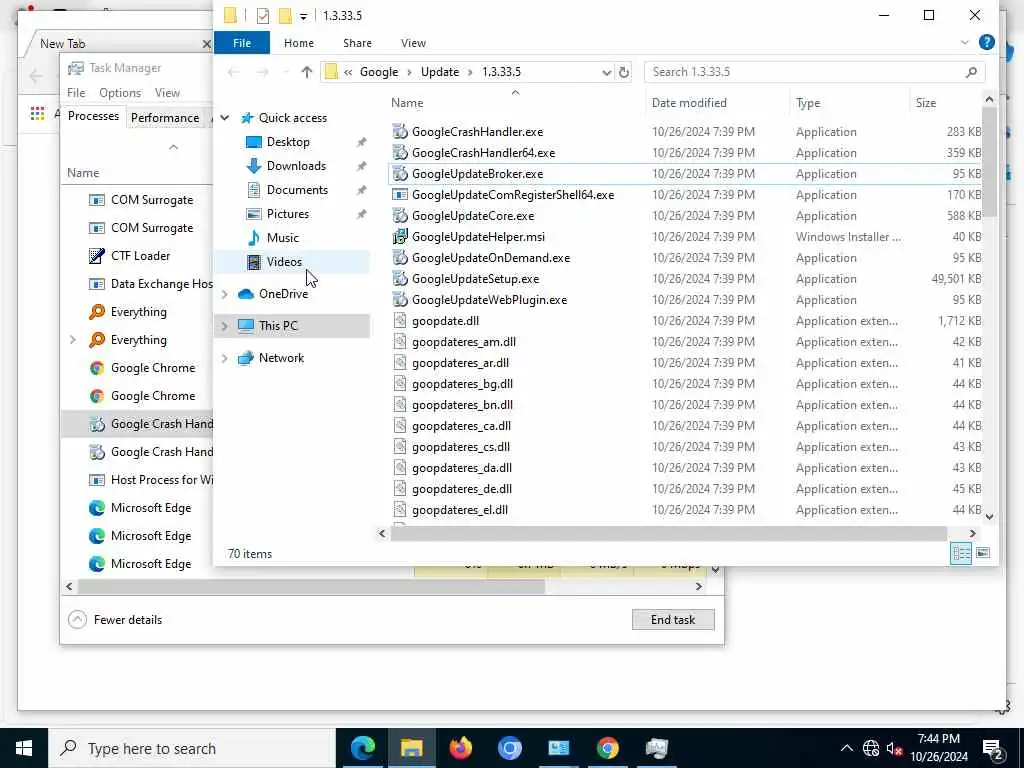Sort files by Size column header

coord(925,103)
